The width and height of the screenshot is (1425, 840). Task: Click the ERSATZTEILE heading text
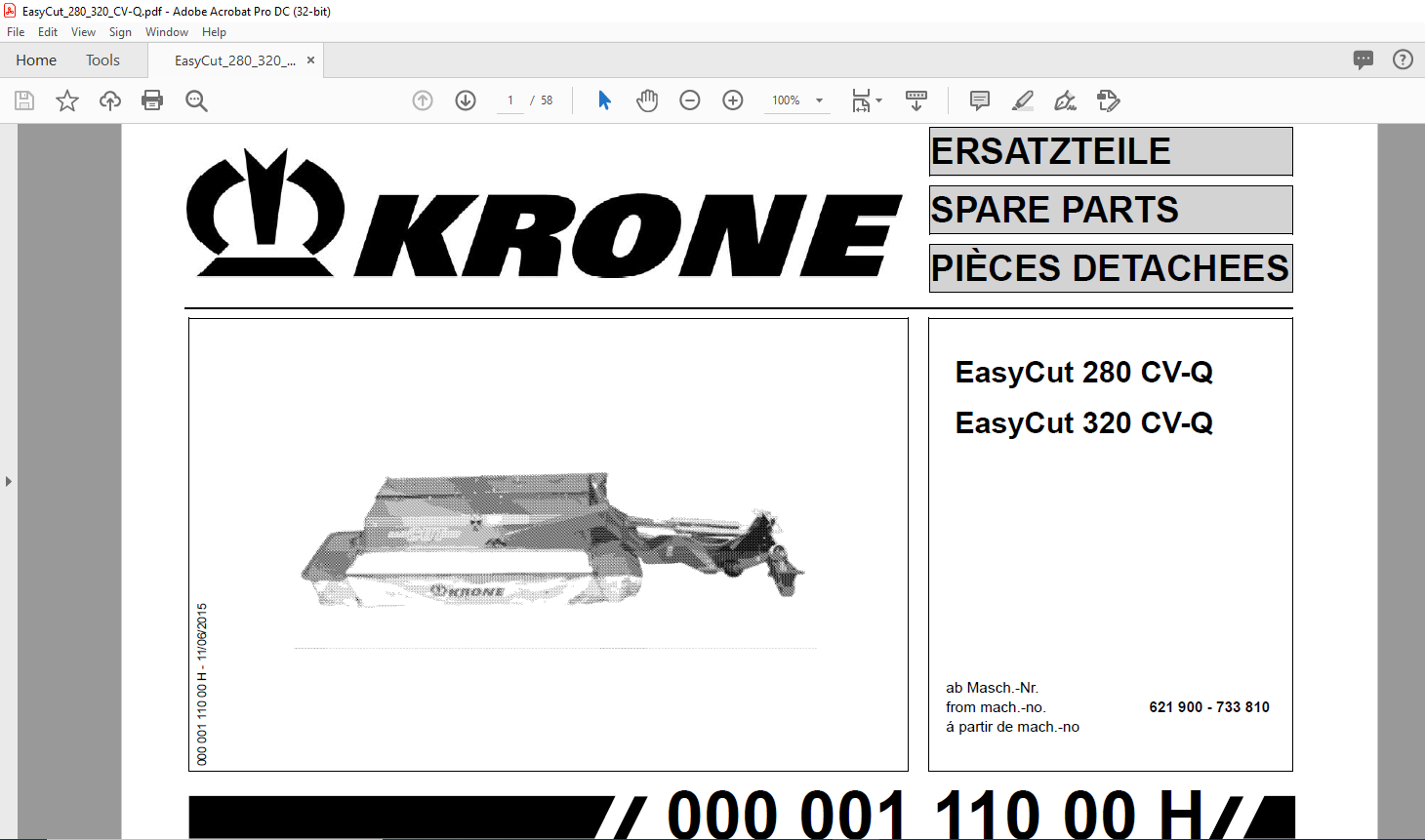coord(1051,151)
